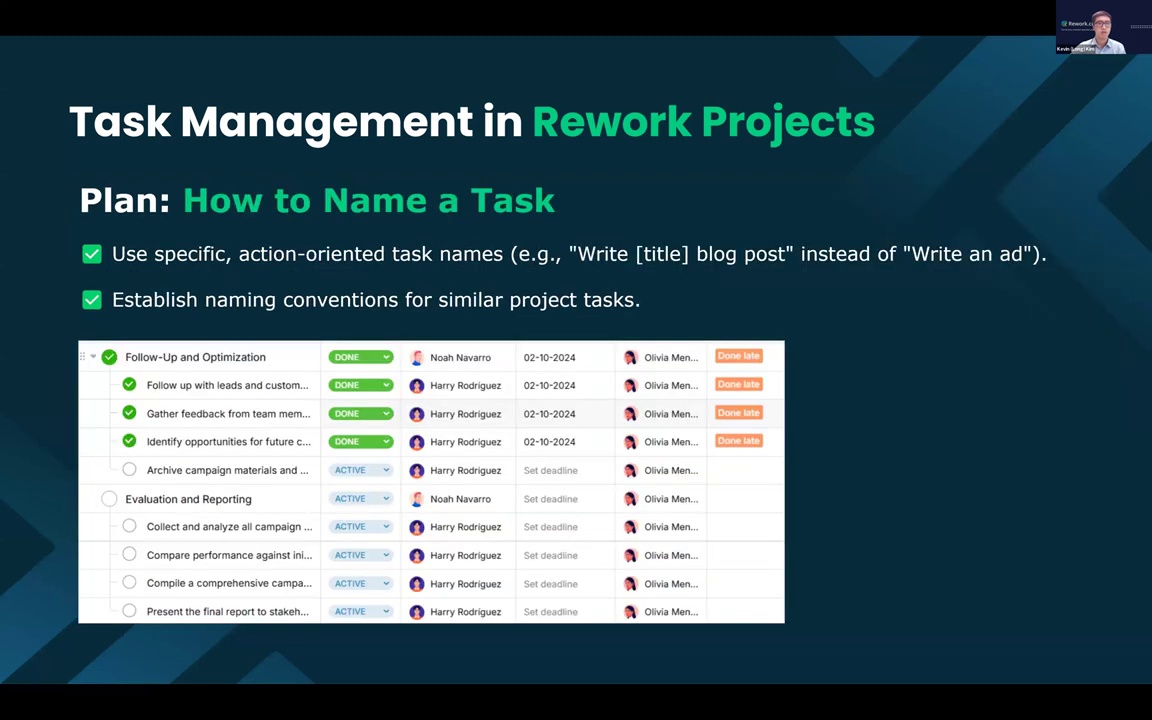This screenshot has height=720, width=1152.
Task: Open ACTIVE status dropdown for Compare performance row
Action: point(361,555)
